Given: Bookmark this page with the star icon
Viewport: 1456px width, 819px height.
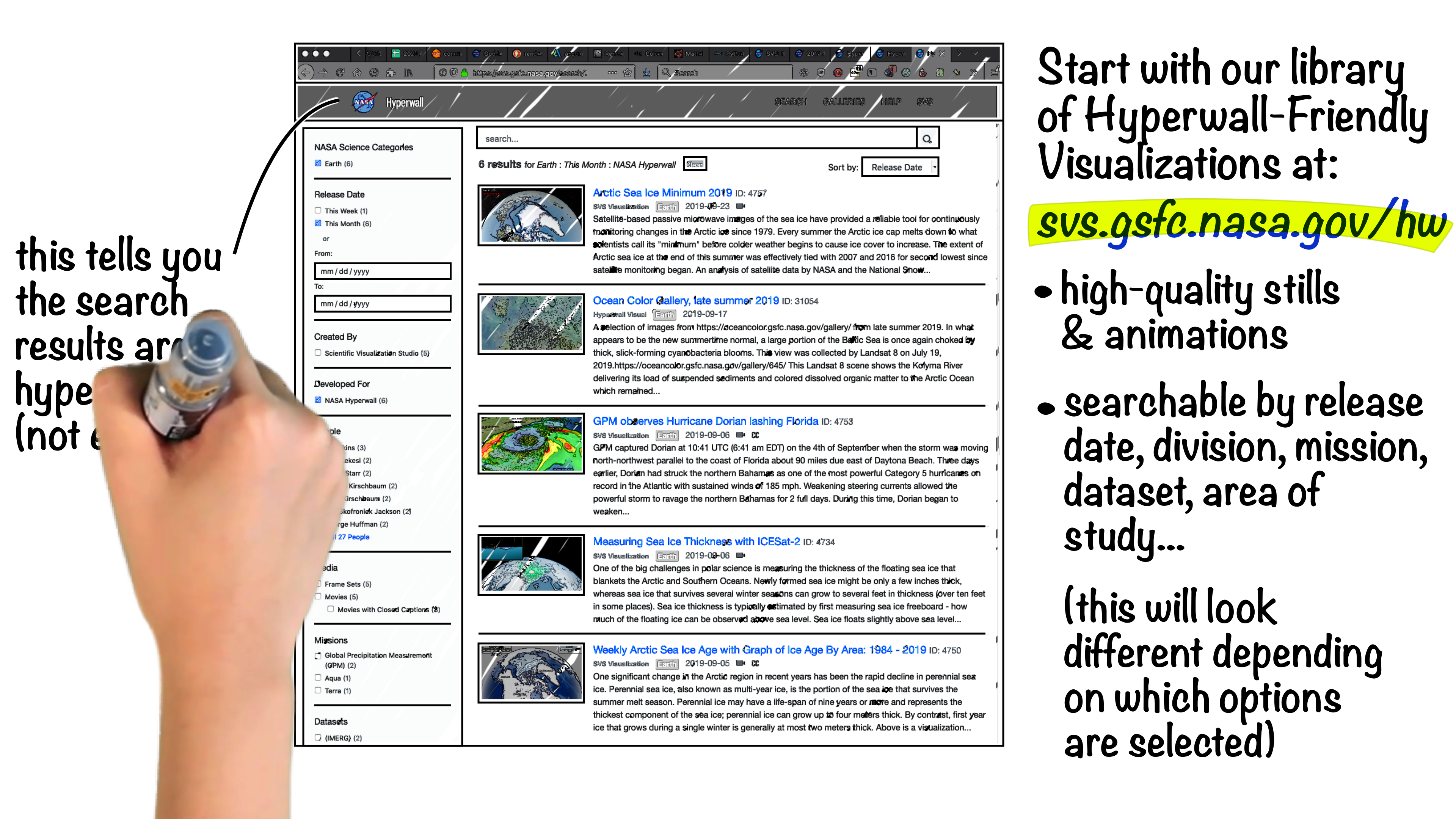Looking at the screenshot, I should pyautogui.click(x=627, y=72).
